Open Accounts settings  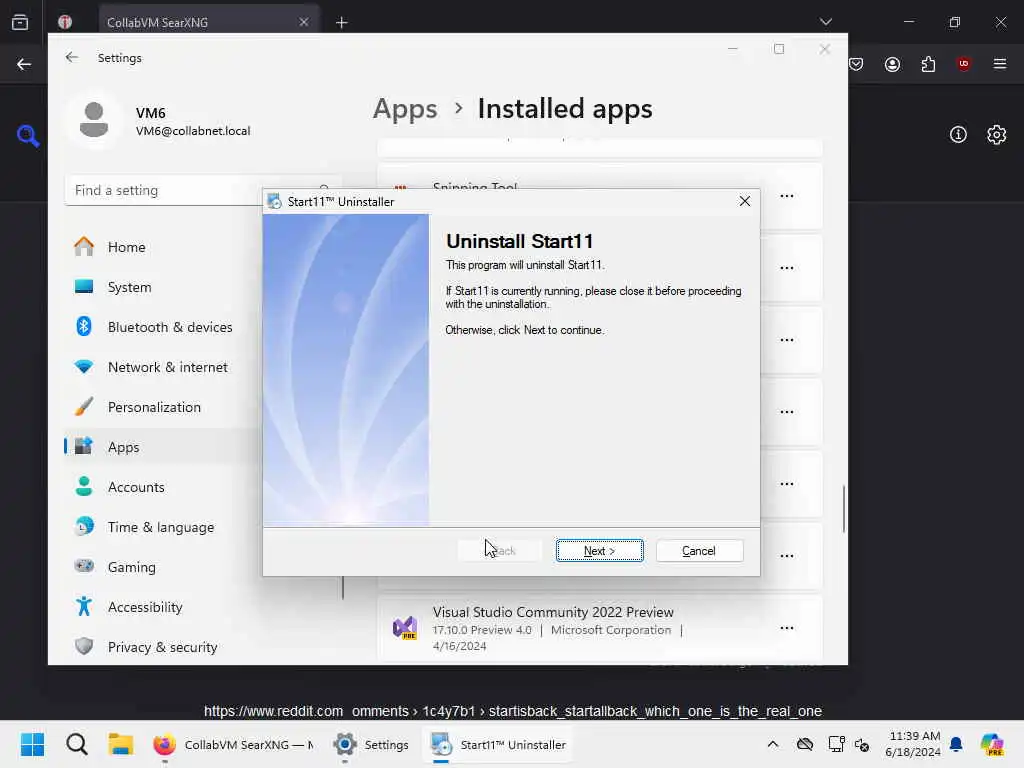tap(163, 487)
